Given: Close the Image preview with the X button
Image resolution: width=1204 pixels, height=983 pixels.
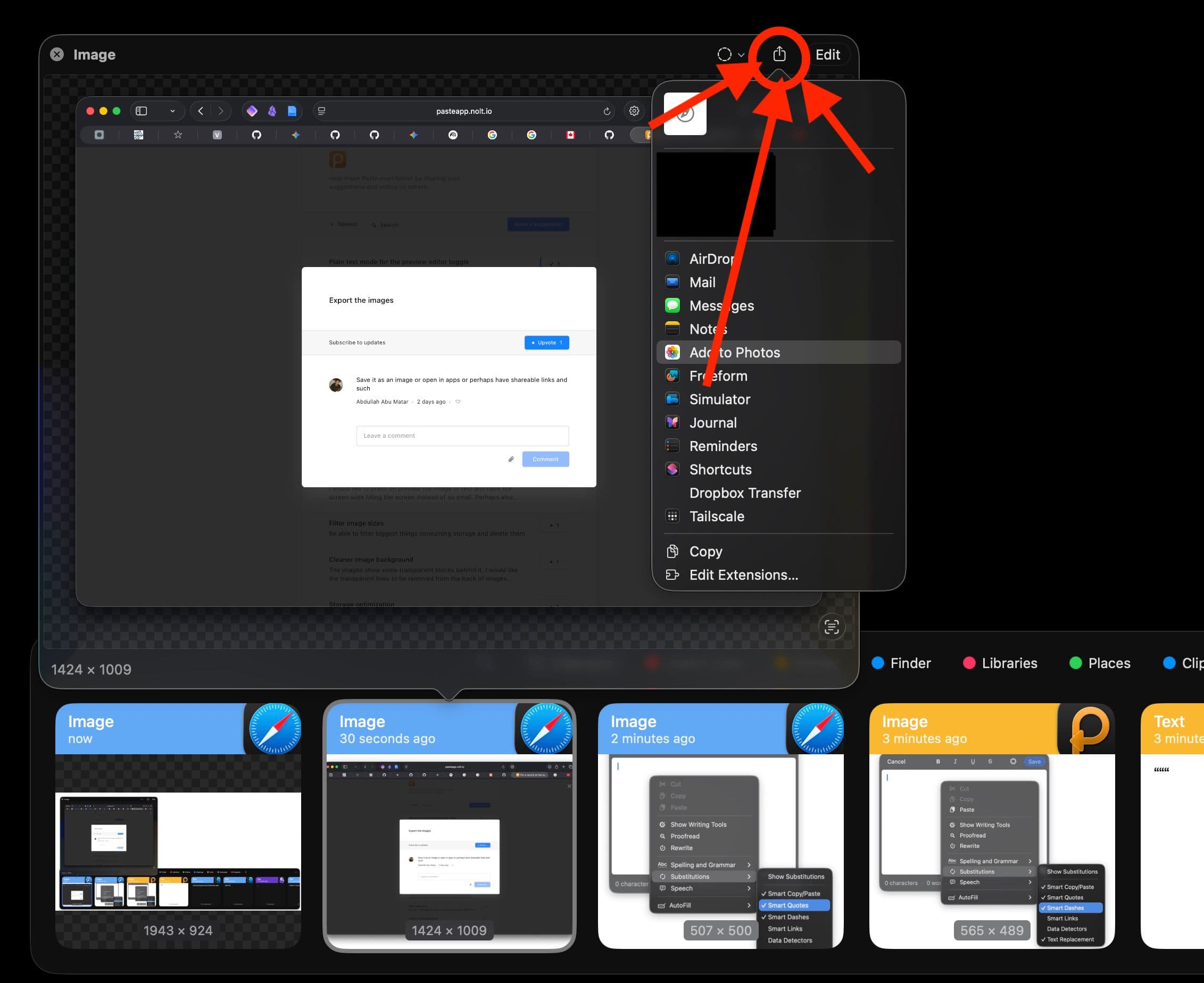Looking at the screenshot, I should pyautogui.click(x=57, y=54).
